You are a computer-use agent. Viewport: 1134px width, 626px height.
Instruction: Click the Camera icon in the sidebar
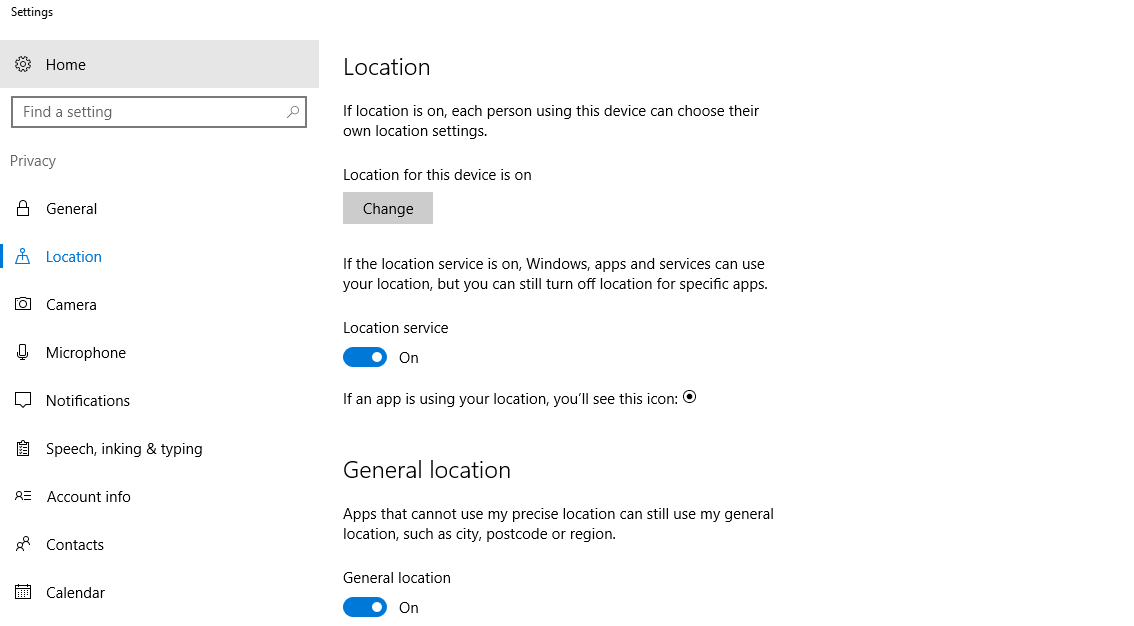point(23,304)
